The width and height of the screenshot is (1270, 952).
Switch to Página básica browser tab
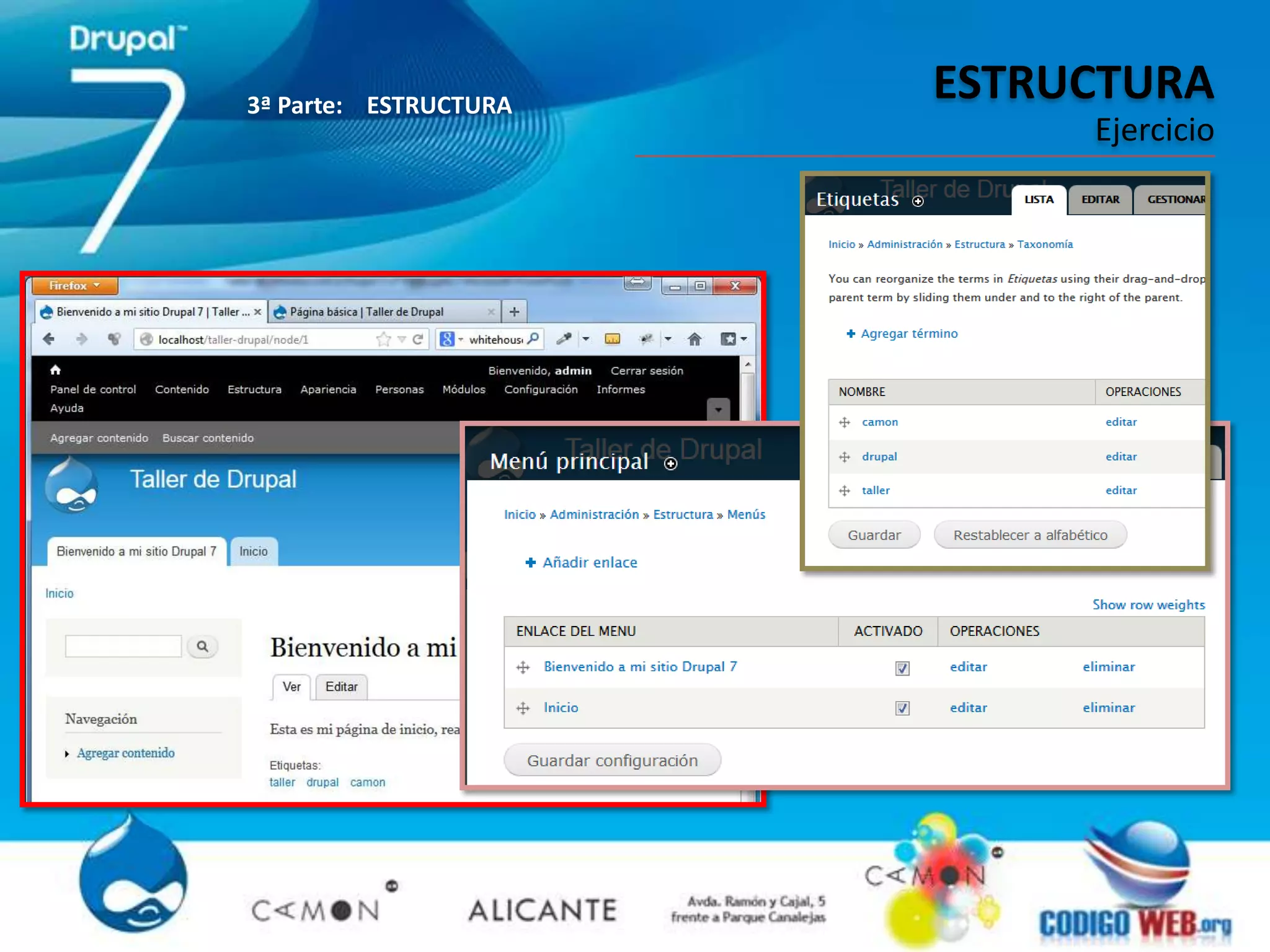pyautogui.click(x=384, y=312)
